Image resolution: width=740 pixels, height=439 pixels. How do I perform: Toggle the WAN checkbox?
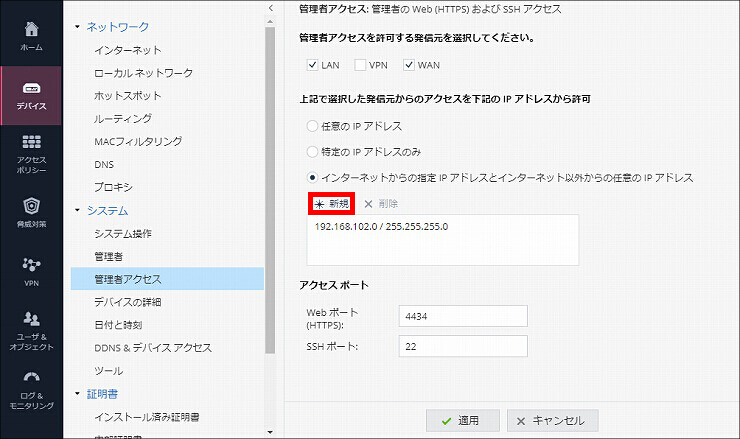click(409, 65)
